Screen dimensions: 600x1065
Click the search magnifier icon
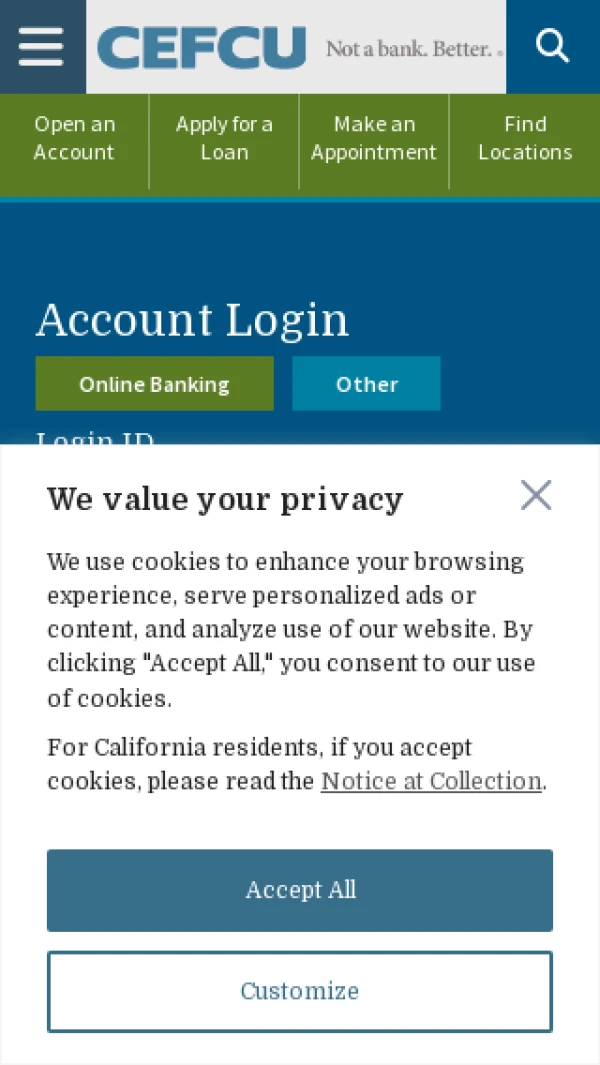[x=552, y=47]
